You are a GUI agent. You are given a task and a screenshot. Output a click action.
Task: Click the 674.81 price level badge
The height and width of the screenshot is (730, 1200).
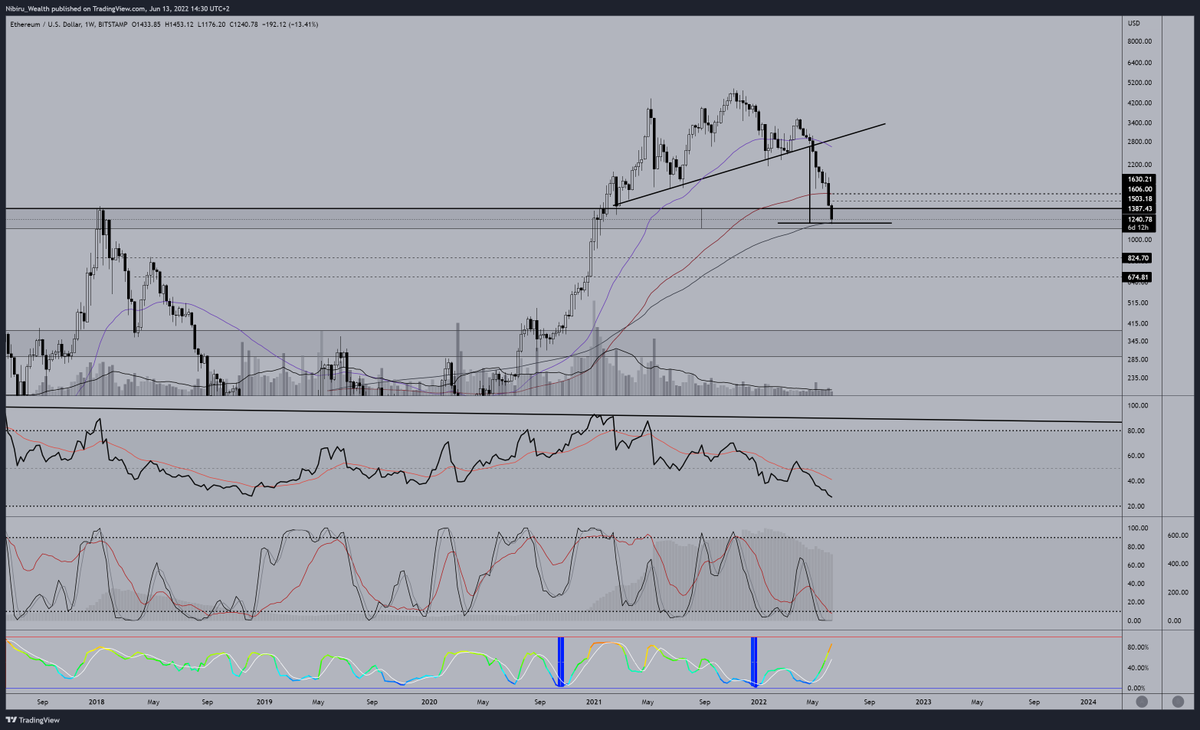pos(1138,277)
